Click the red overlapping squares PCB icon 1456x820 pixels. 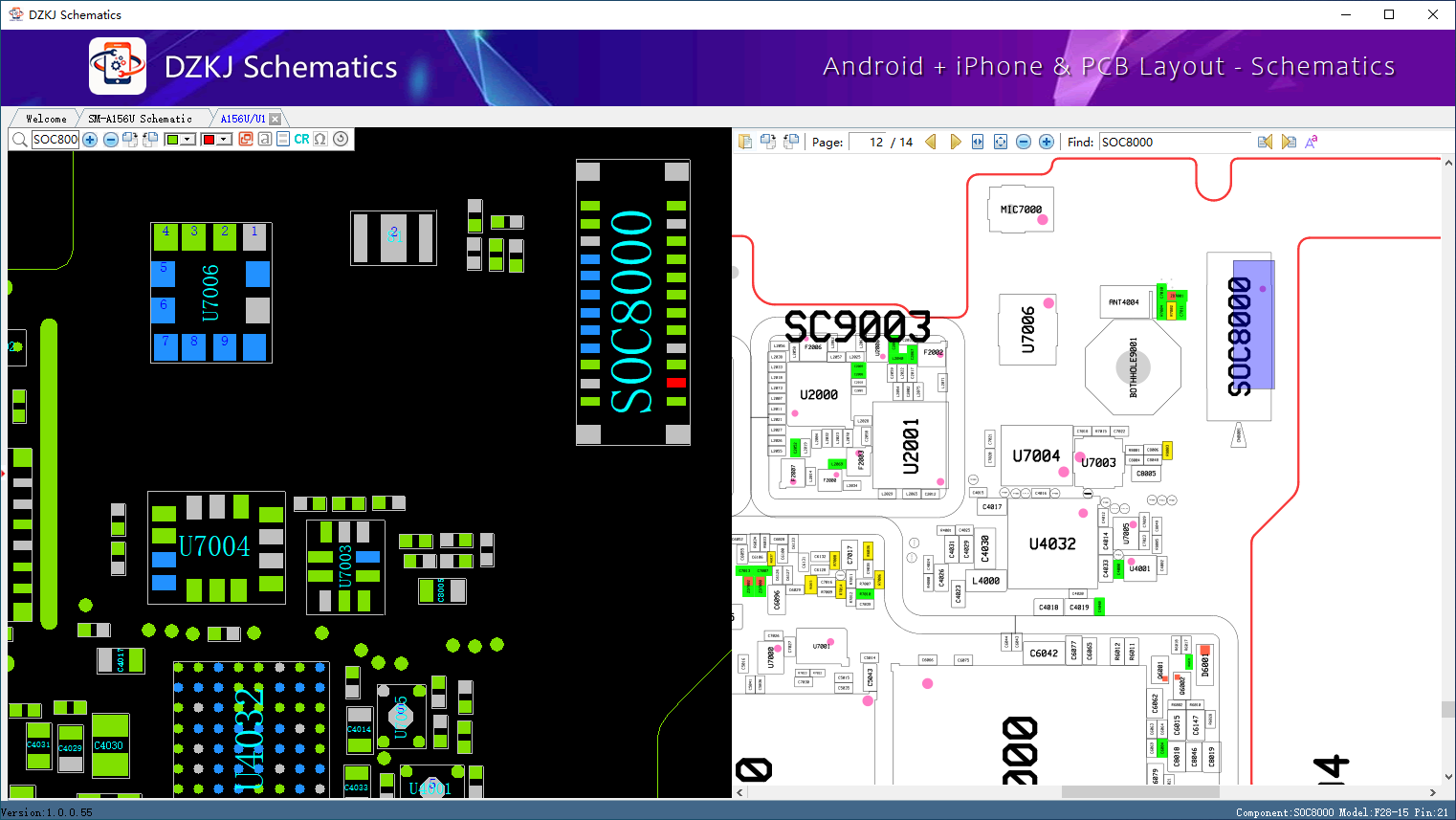pos(246,140)
